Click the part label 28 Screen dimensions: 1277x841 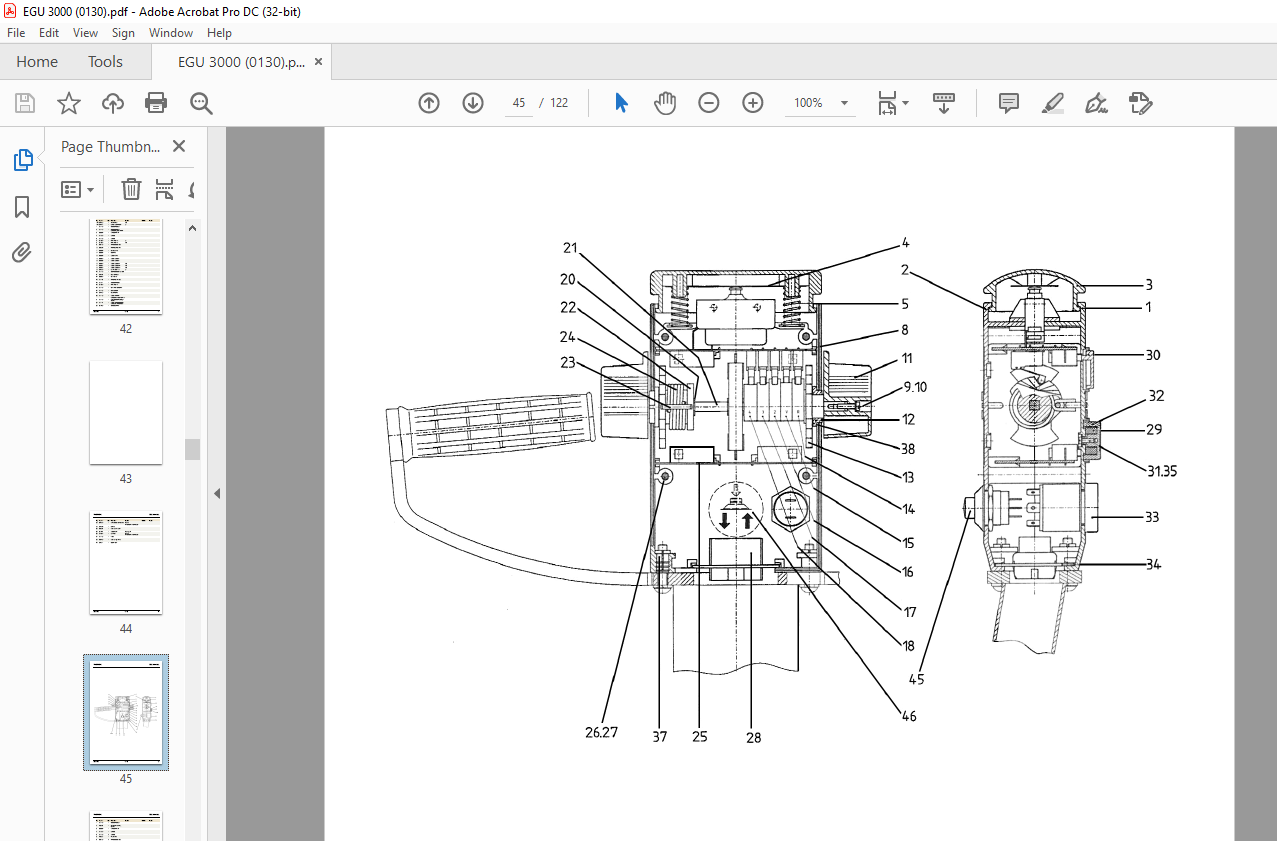(x=753, y=738)
